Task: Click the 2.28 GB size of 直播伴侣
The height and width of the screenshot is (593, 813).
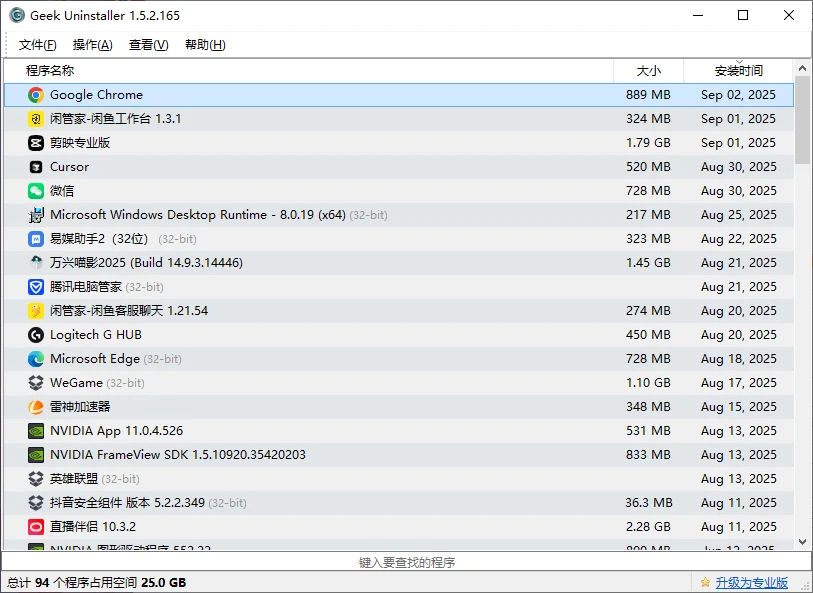Action: pos(648,527)
